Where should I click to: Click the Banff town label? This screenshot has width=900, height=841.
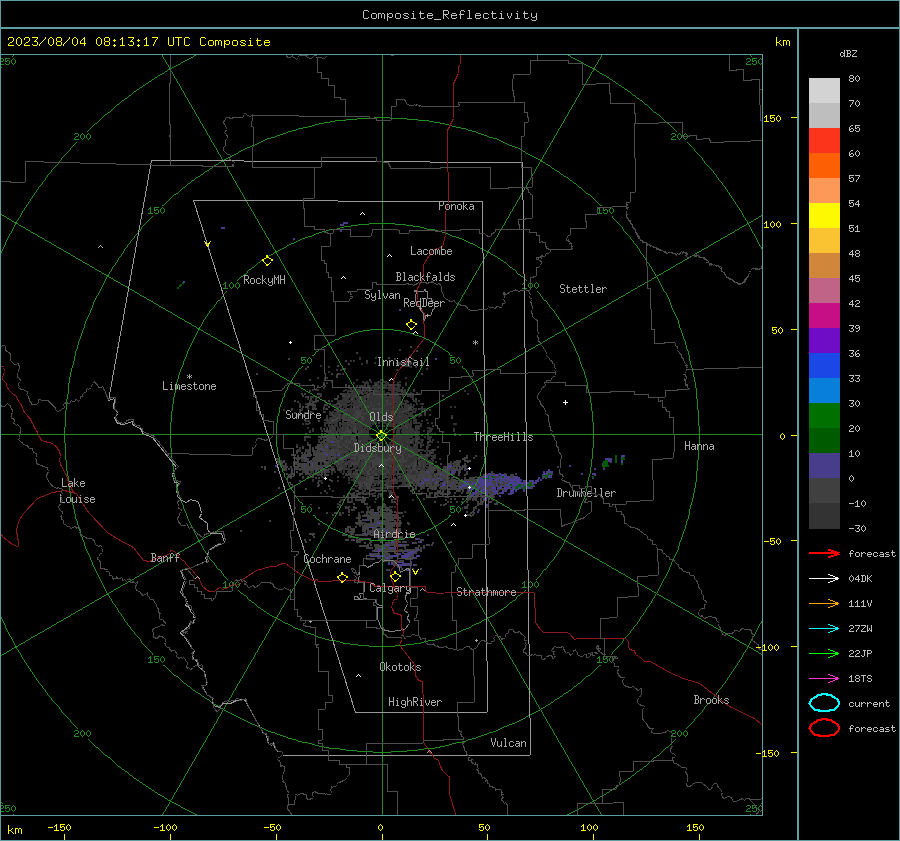165,557
